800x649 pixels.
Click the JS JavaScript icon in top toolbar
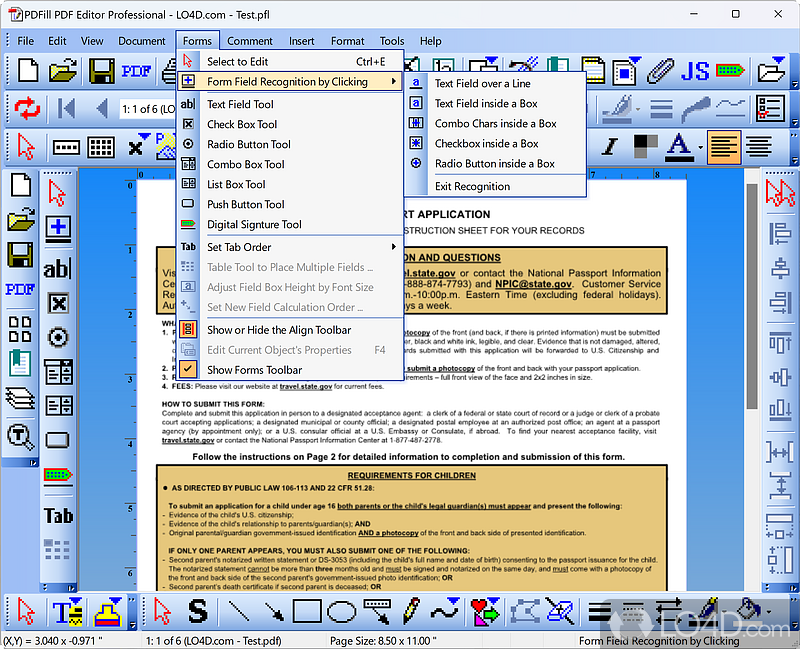coord(695,71)
